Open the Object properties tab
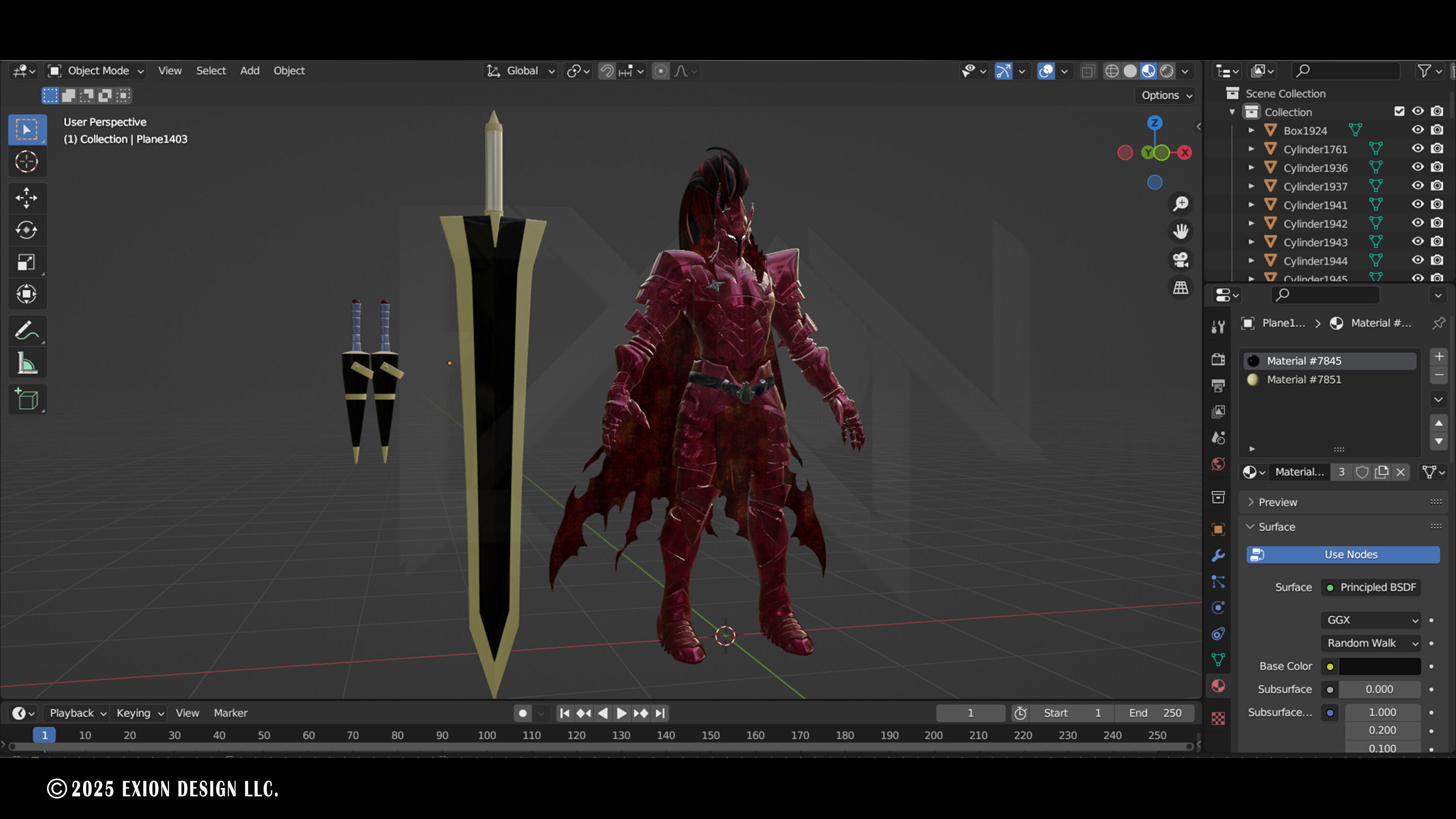This screenshot has height=819, width=1456. 1218,530
